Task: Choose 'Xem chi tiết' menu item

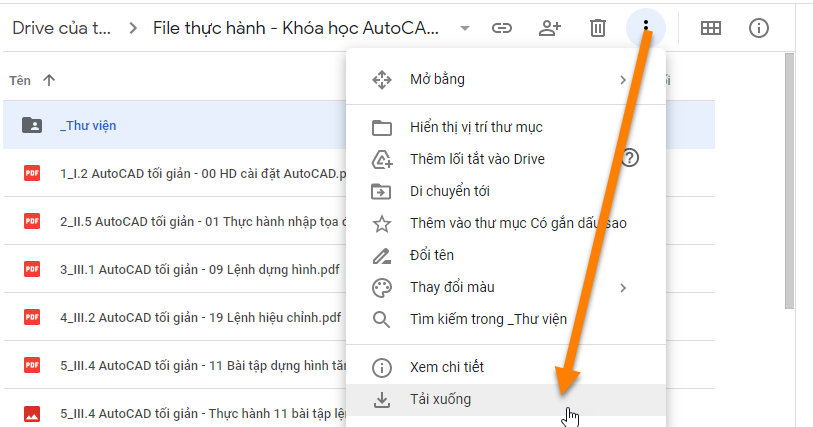Action: click(x=506, y=367)
